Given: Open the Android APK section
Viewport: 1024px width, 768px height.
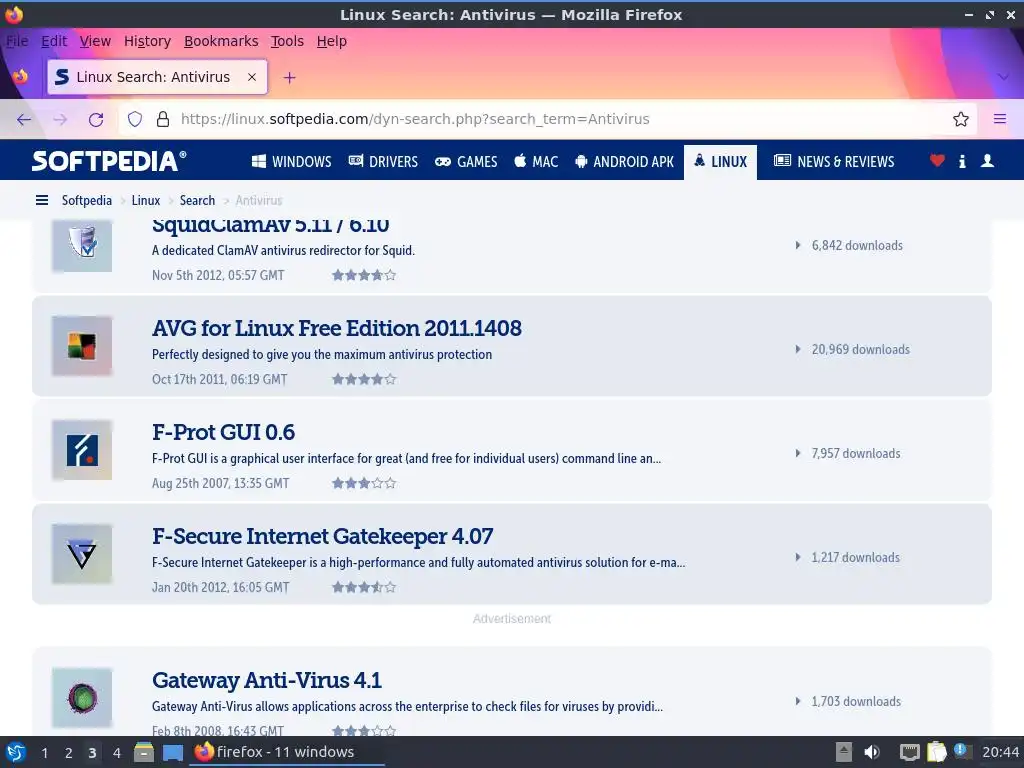Looking at the screenshot, I should [624, 161].
